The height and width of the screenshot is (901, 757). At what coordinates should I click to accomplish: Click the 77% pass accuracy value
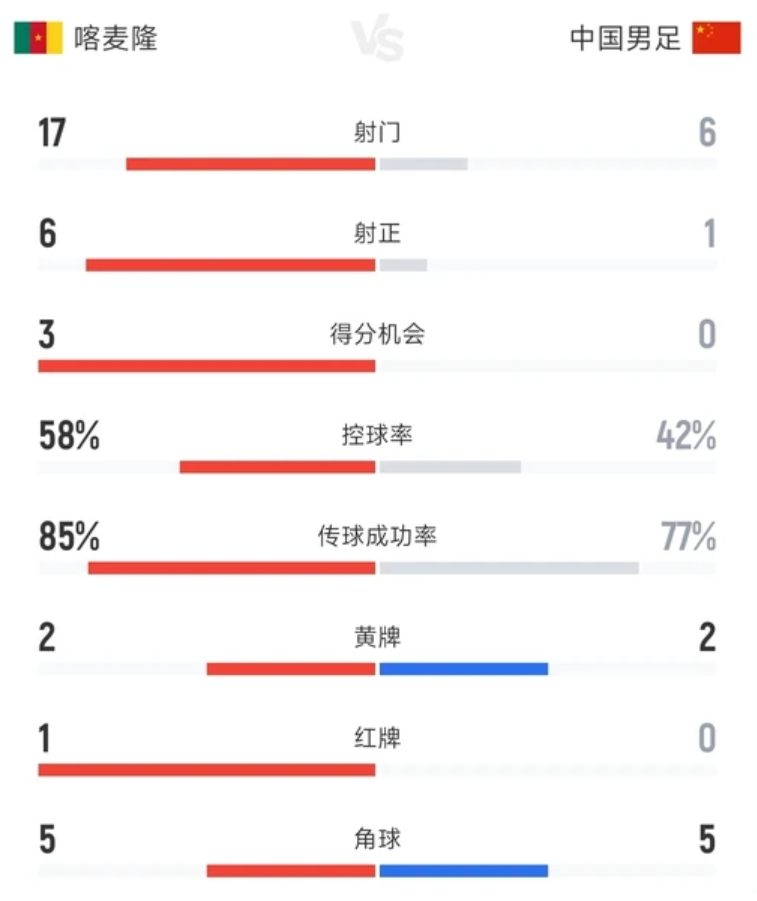point(688,537)
